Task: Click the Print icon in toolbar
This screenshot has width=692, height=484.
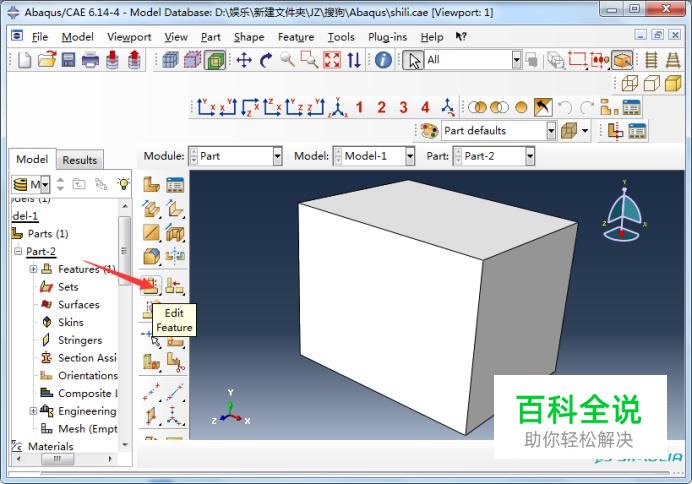Action: (x=90, y=60)
